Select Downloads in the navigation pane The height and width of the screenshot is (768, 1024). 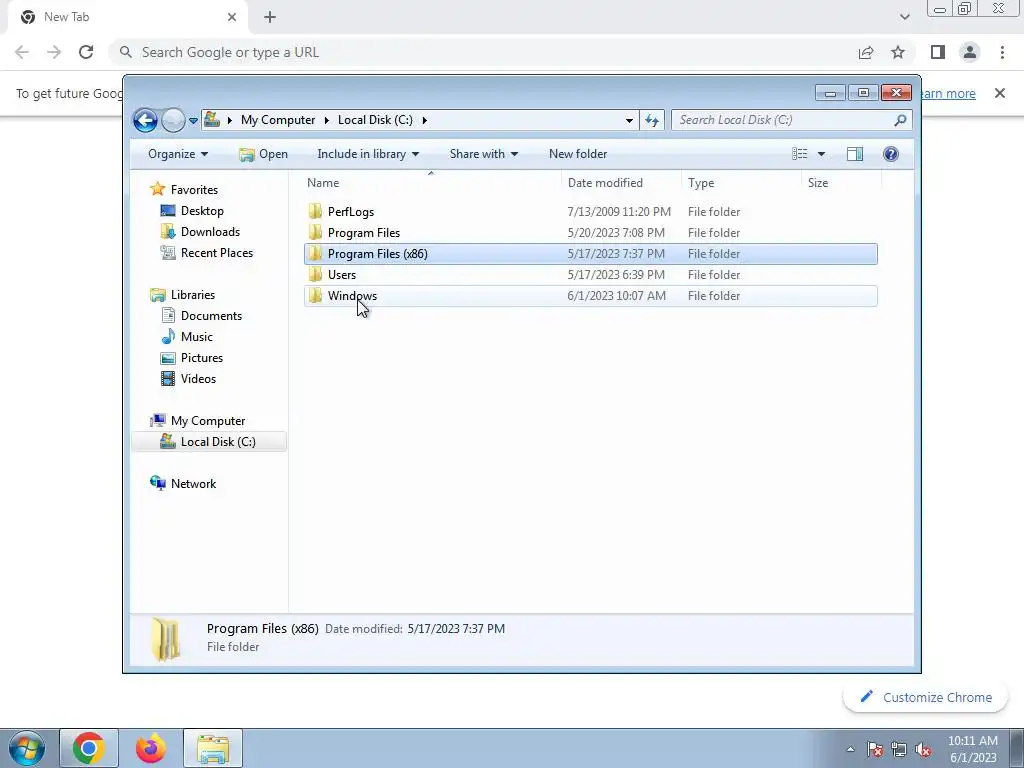[210, 232]
